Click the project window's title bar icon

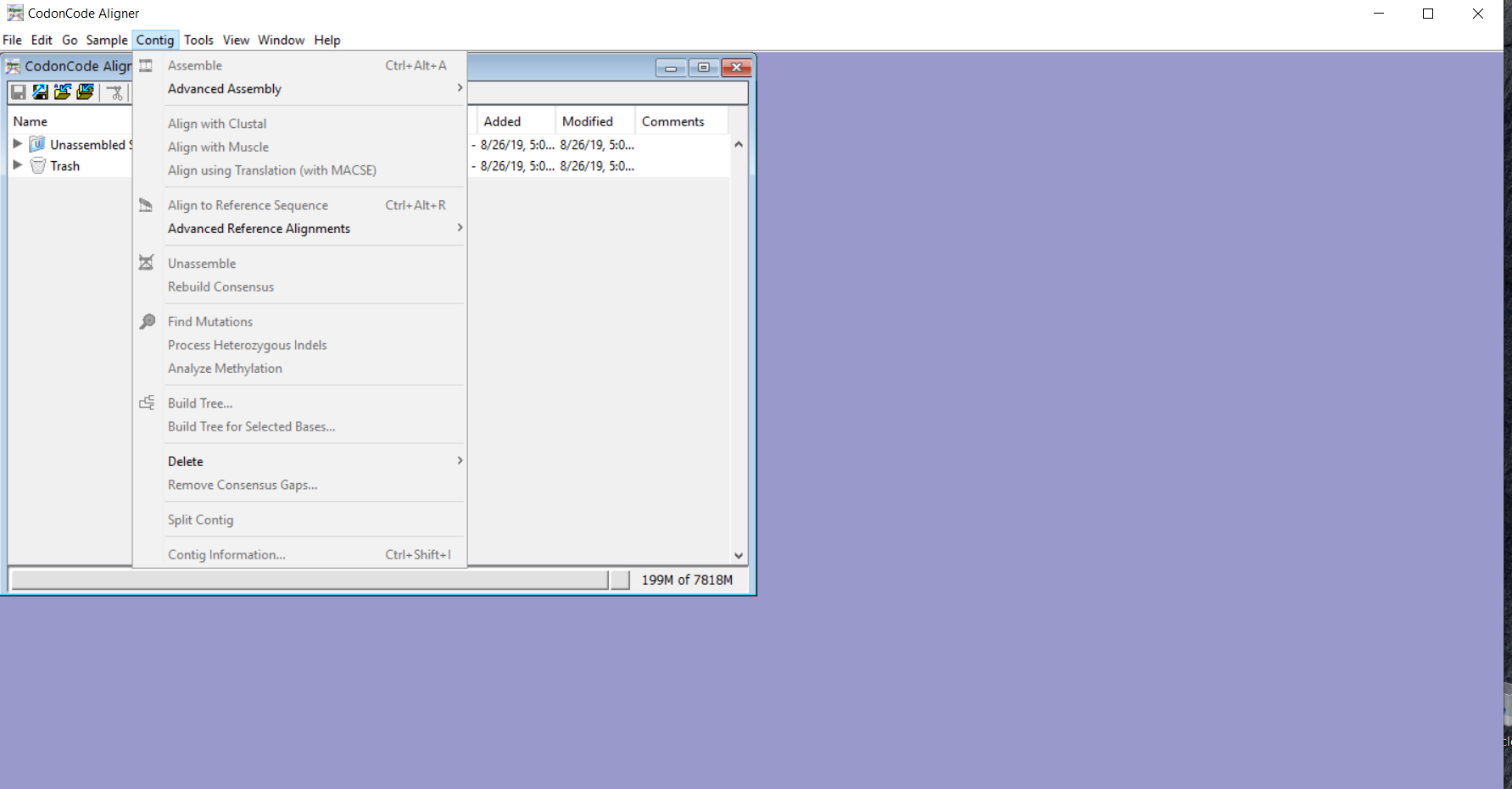click(13, 66)
